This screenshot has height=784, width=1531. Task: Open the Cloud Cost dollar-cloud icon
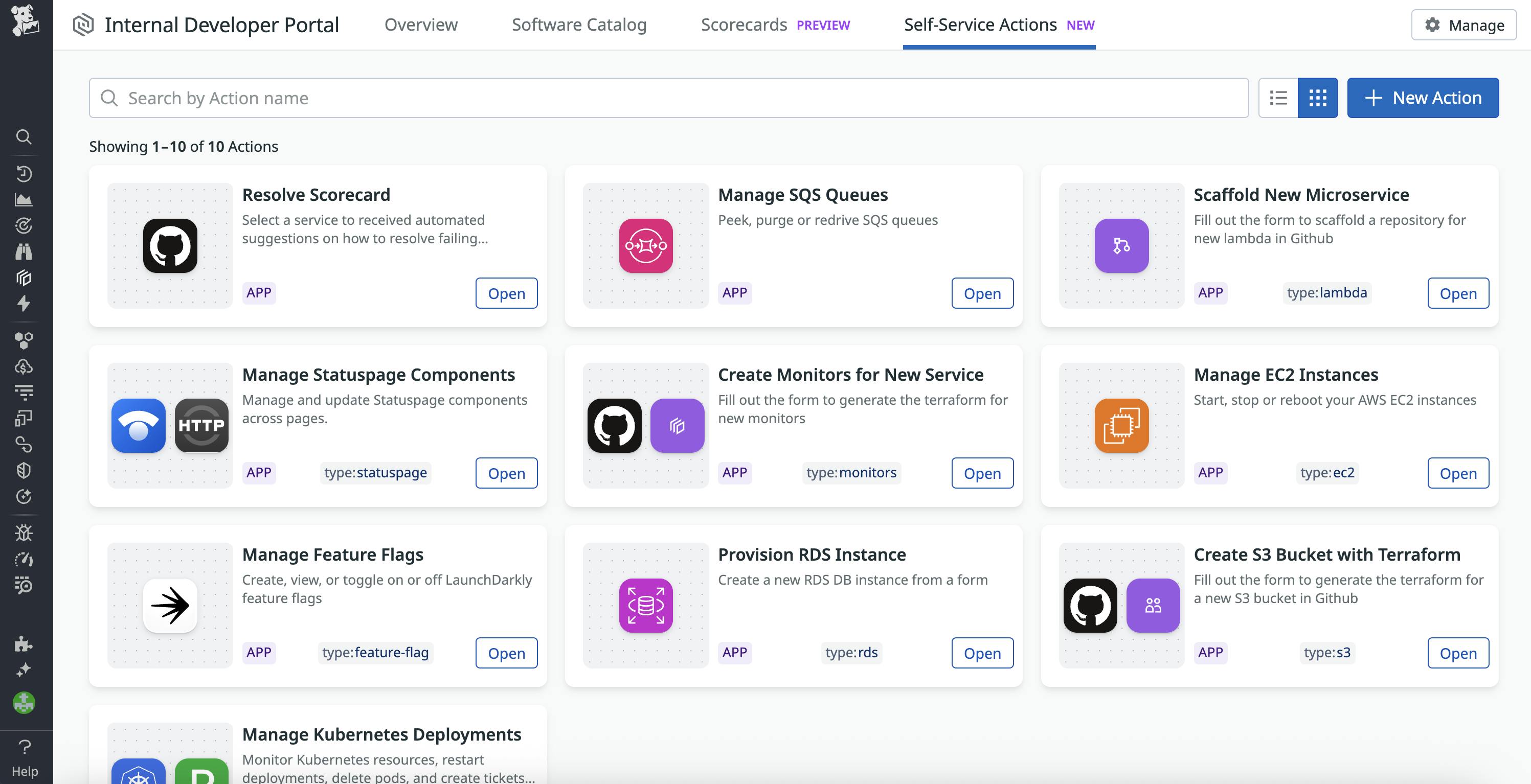click(24, 366)
